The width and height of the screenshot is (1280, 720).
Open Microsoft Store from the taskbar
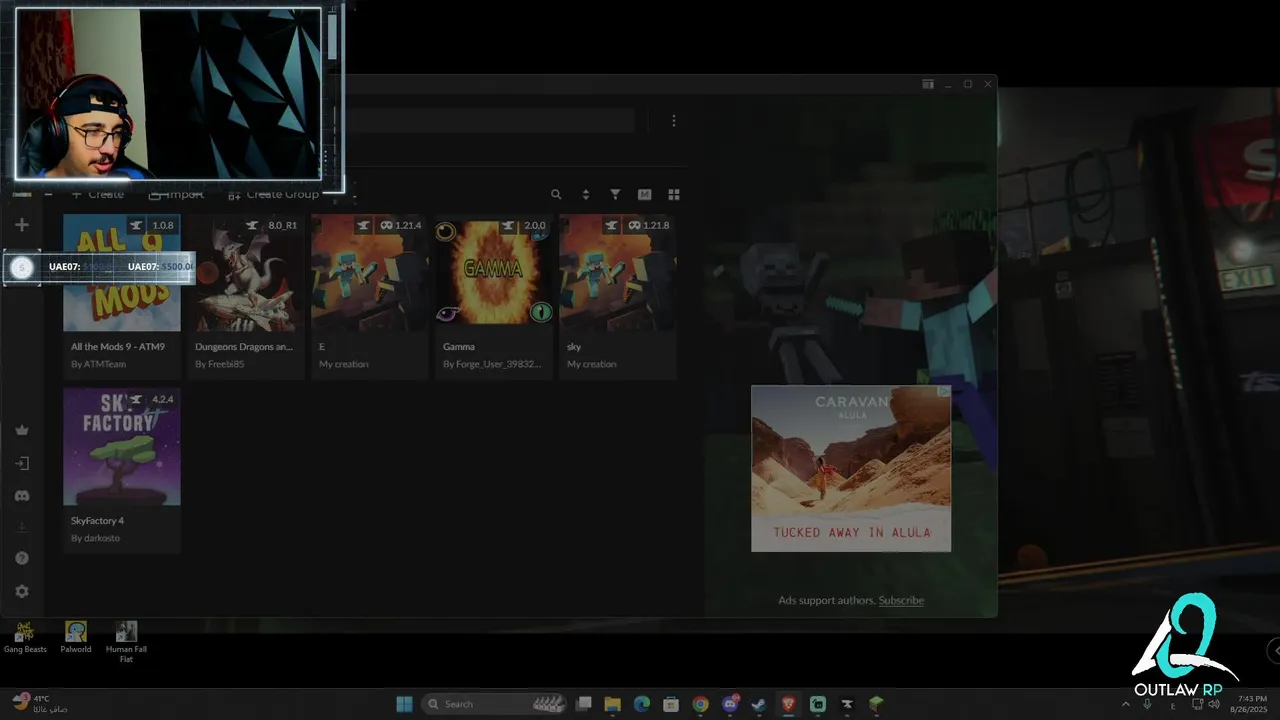tap(671, 704)
